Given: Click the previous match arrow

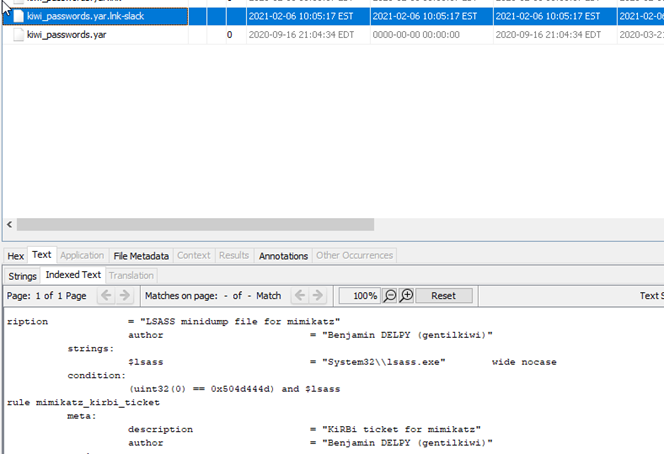Looking at the screenshot, I should pos(296,296).
